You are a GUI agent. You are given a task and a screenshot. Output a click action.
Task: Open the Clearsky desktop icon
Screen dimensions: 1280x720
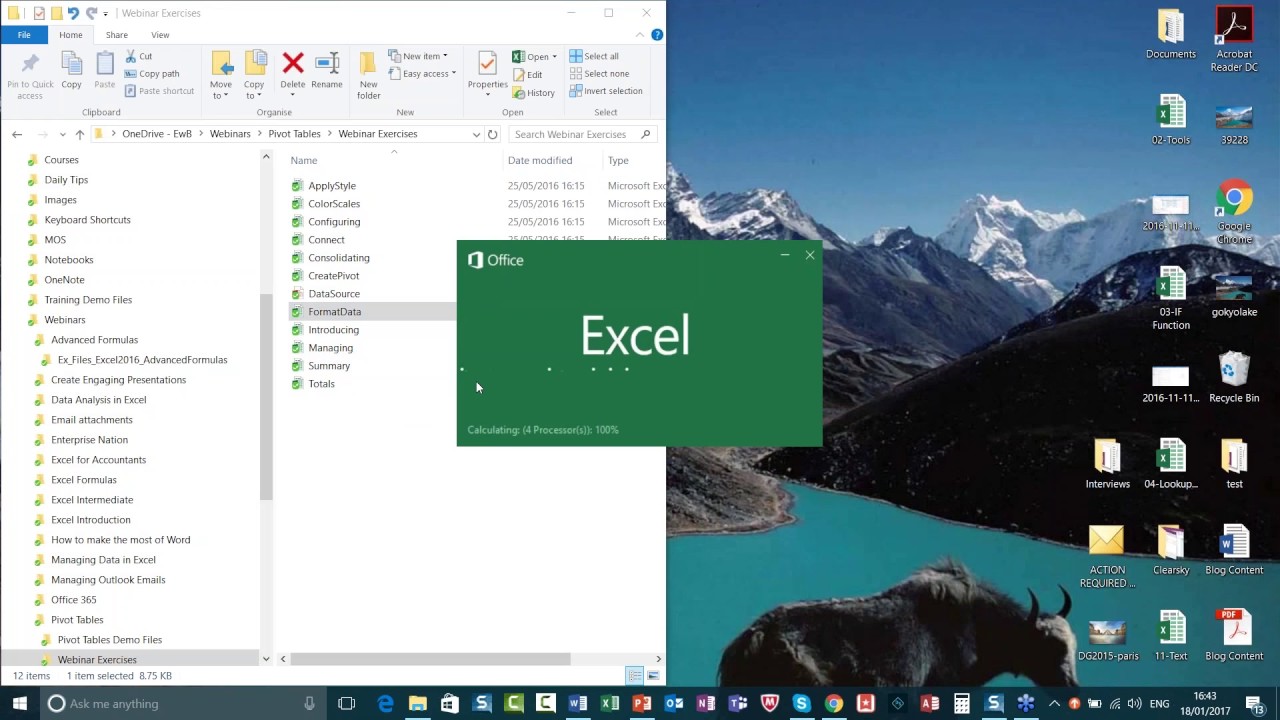[1170, 549]
